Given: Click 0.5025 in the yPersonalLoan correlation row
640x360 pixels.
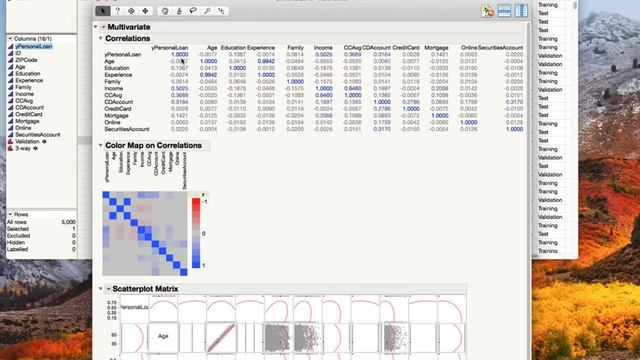Looking at the screenshot, I should pyautogui.click(x=324, y=54).
